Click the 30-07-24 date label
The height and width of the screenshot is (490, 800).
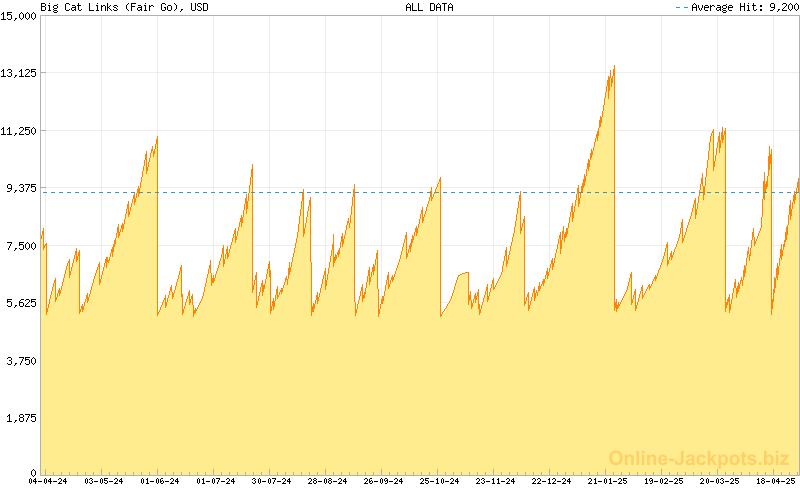[x=271, y=481]
